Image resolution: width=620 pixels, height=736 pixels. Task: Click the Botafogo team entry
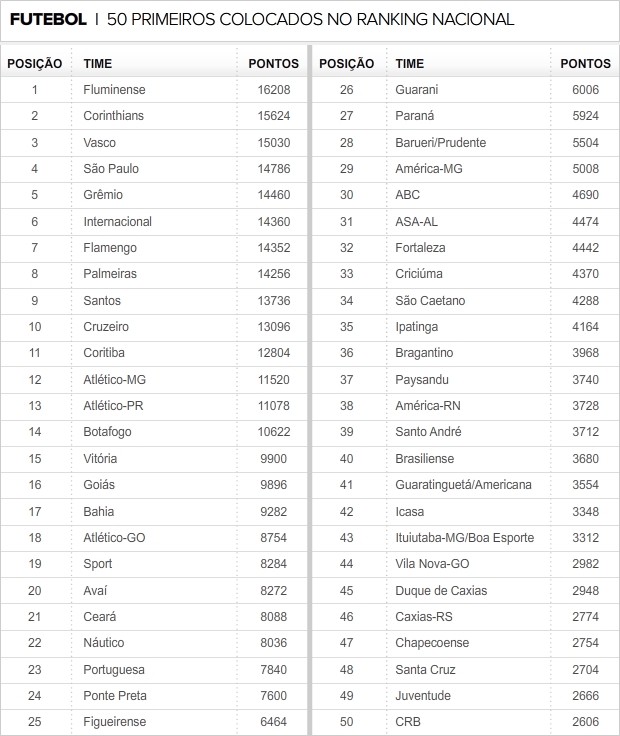pyautogui.click(x=108, y=432)
